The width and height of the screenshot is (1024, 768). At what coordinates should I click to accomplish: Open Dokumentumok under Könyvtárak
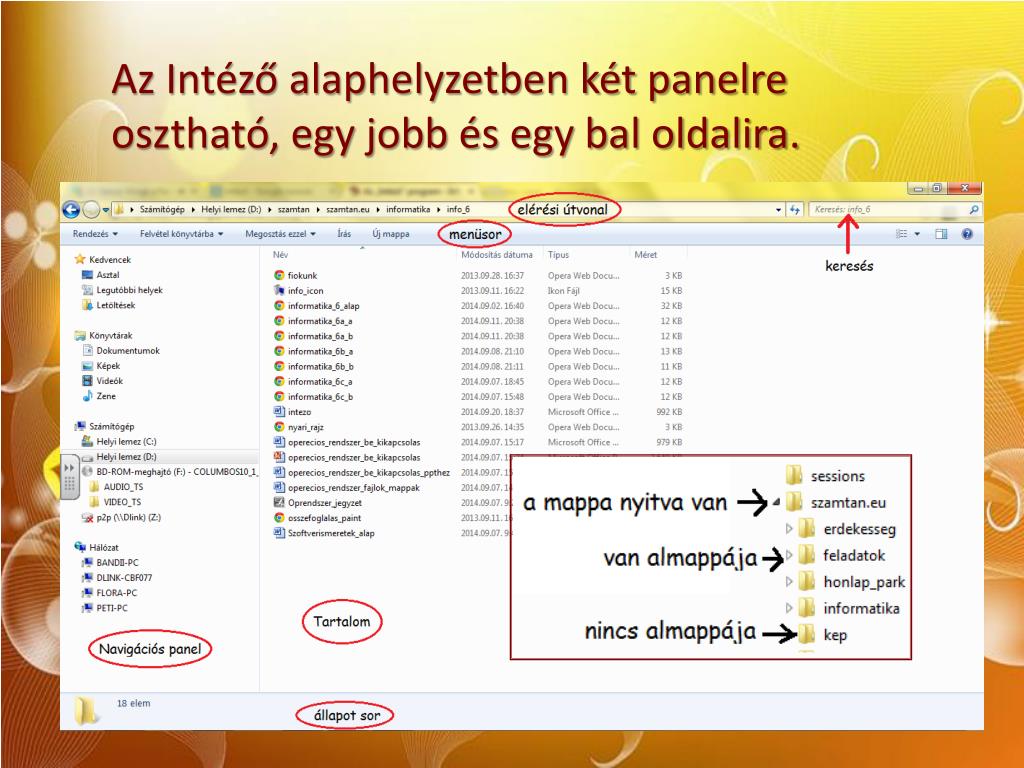pos(128,351)
